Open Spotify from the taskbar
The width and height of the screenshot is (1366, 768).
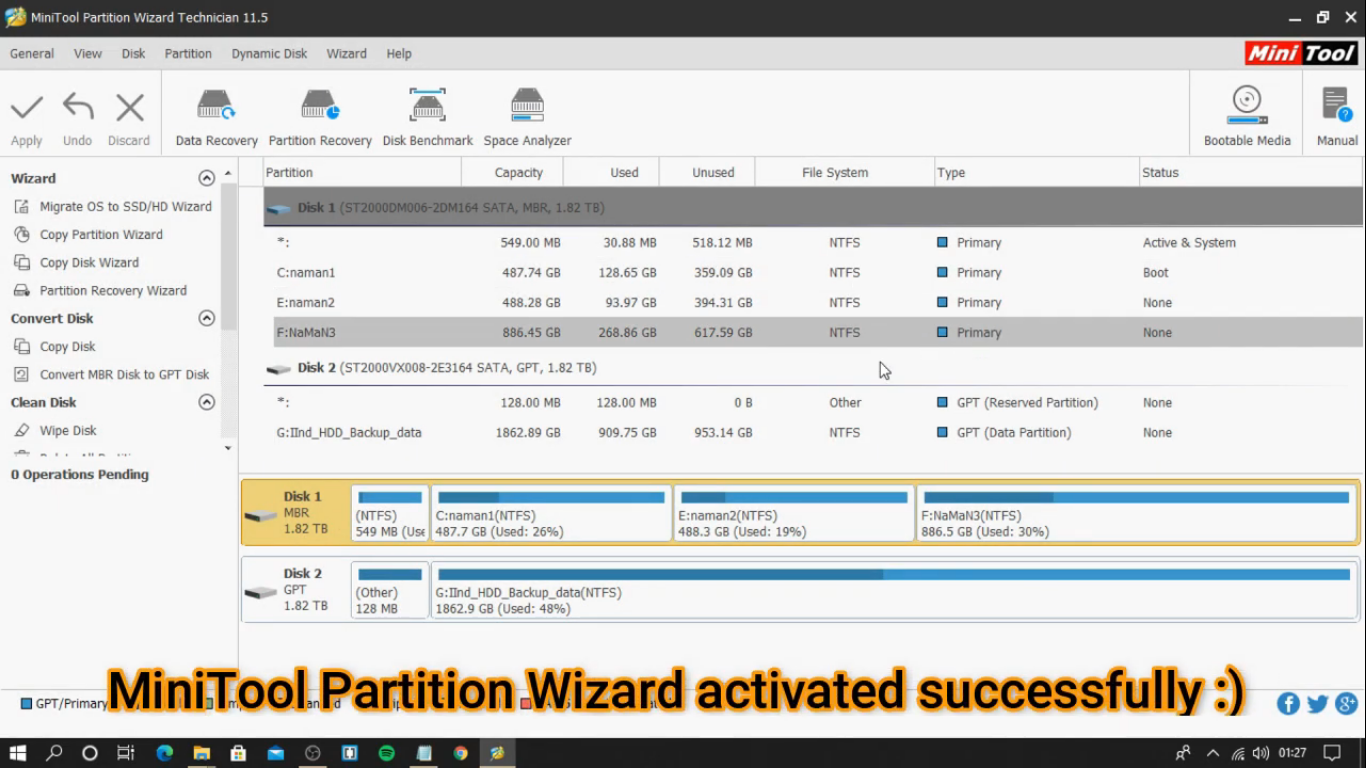tap(386, 753)
